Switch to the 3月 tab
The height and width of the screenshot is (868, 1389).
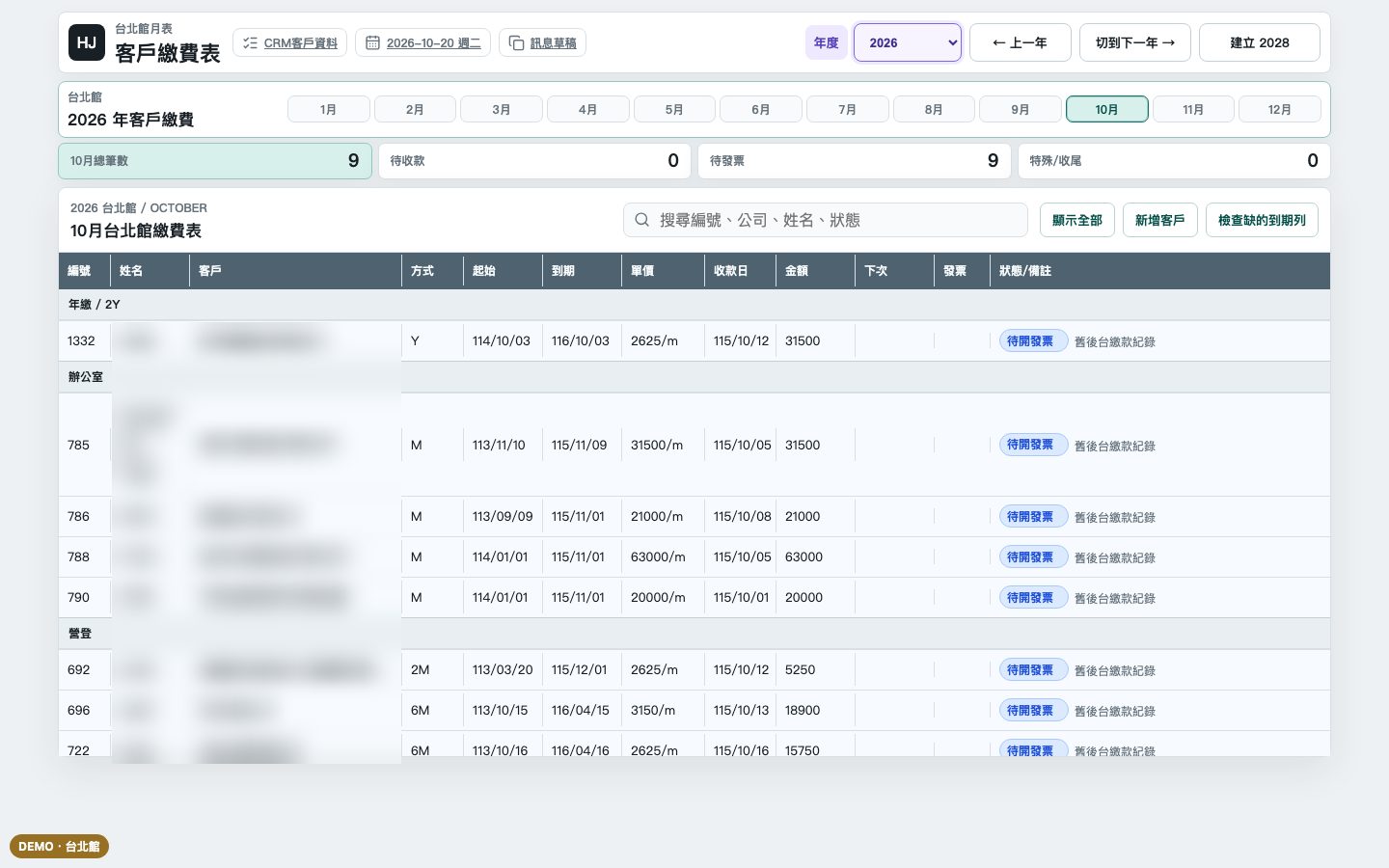[502, 109]
